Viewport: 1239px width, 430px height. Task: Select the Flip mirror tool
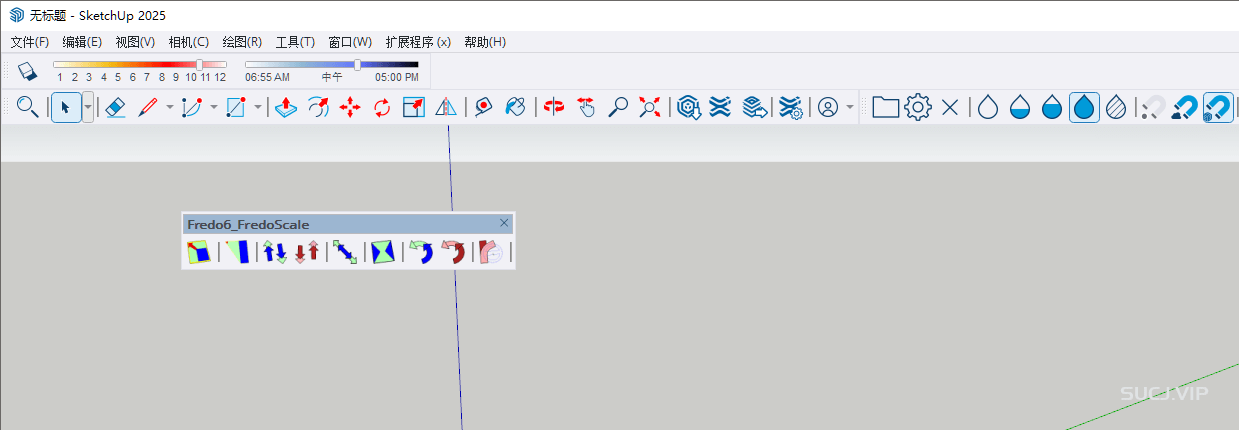tap(446, 107)
